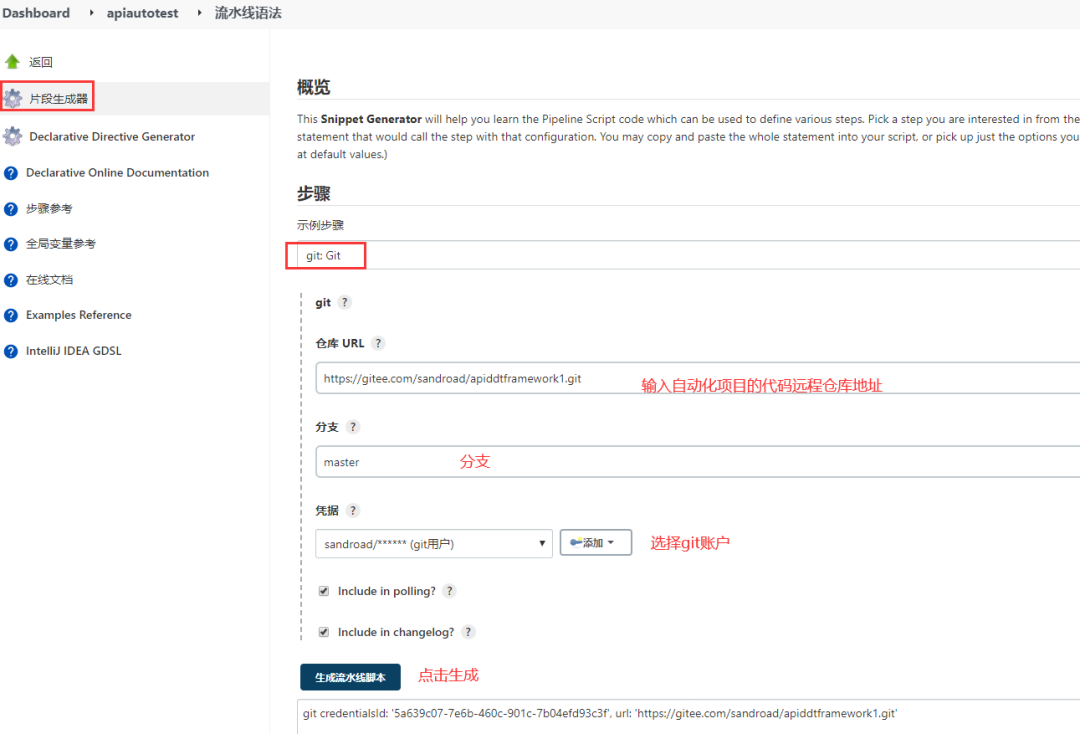Click the gear icon beside Declarative Directive Generator
This screenshot has width=1080, height=734.
click(12, 136)
